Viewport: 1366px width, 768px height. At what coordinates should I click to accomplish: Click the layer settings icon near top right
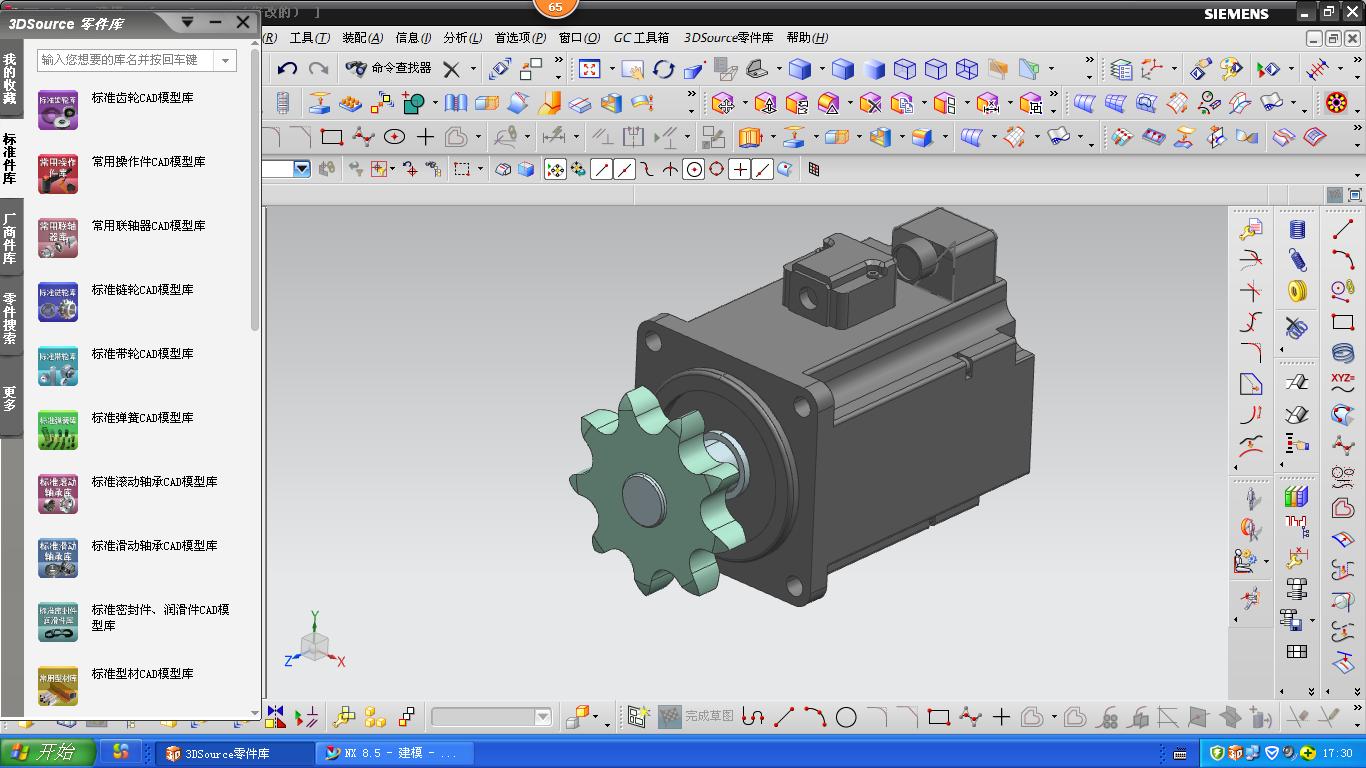pyautogui.click(x=1121, y=69)
